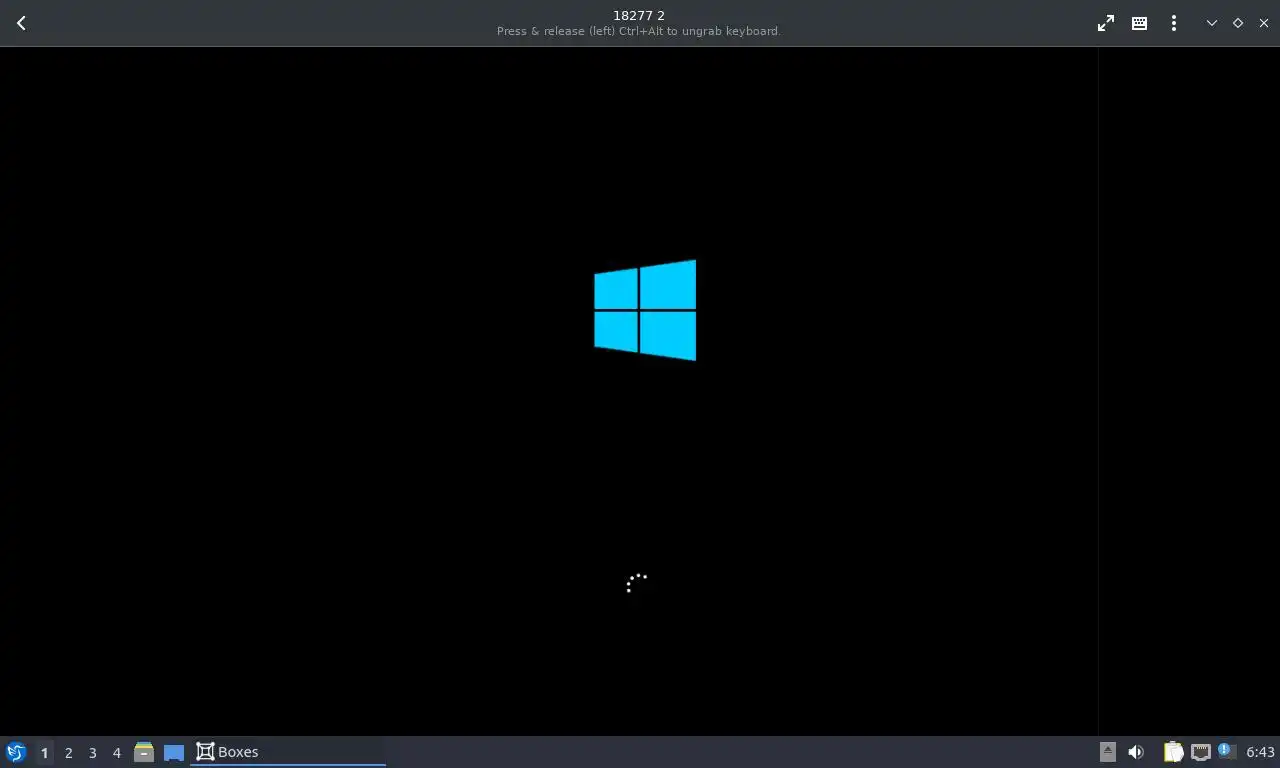Open the wired network connection icon
1280x768 pixels.
1201,752
